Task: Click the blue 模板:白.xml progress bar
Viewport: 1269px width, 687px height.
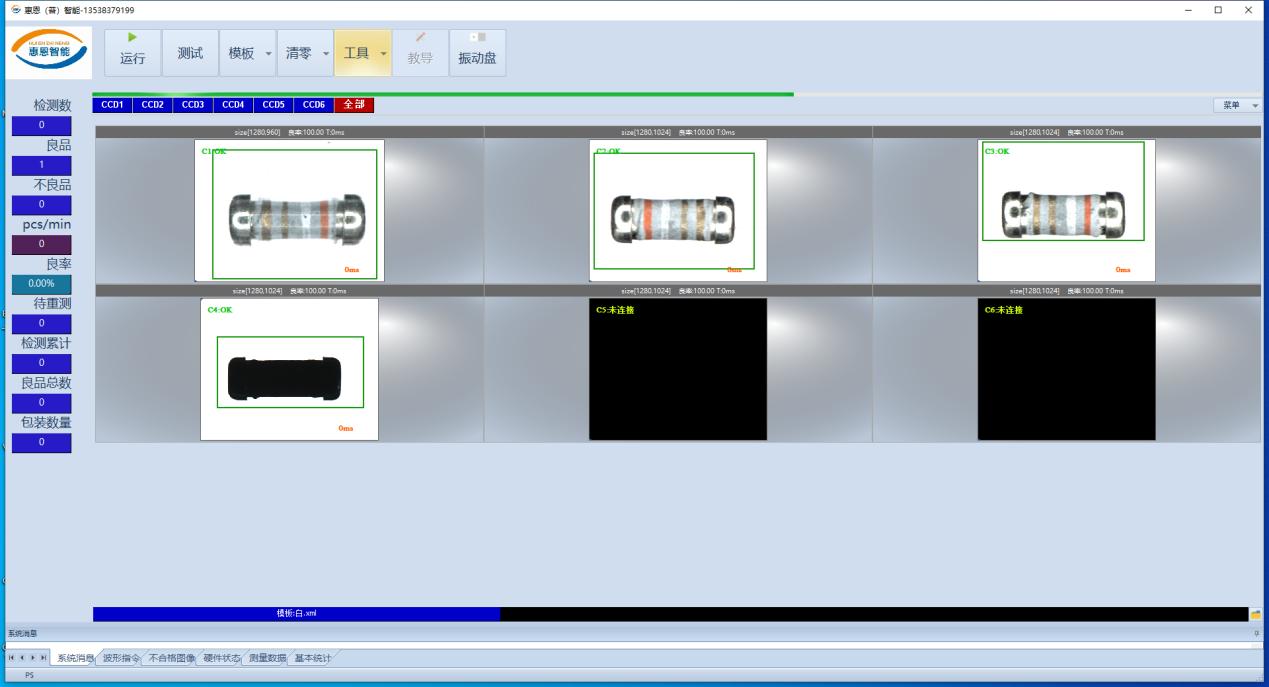Action: (x=296, y=614)
